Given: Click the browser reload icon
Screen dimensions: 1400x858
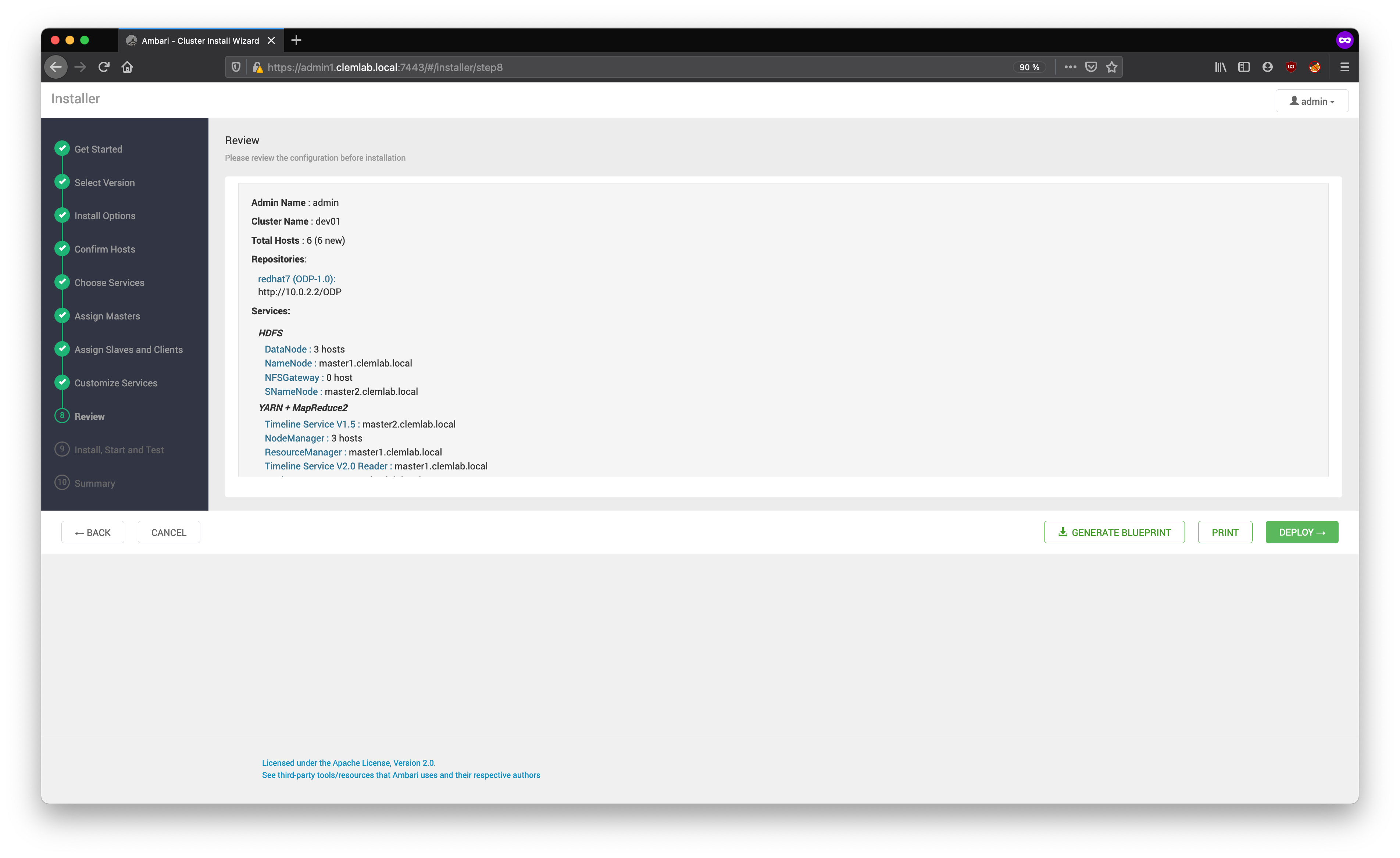Looking at the screenshot, I should point(103,67).
